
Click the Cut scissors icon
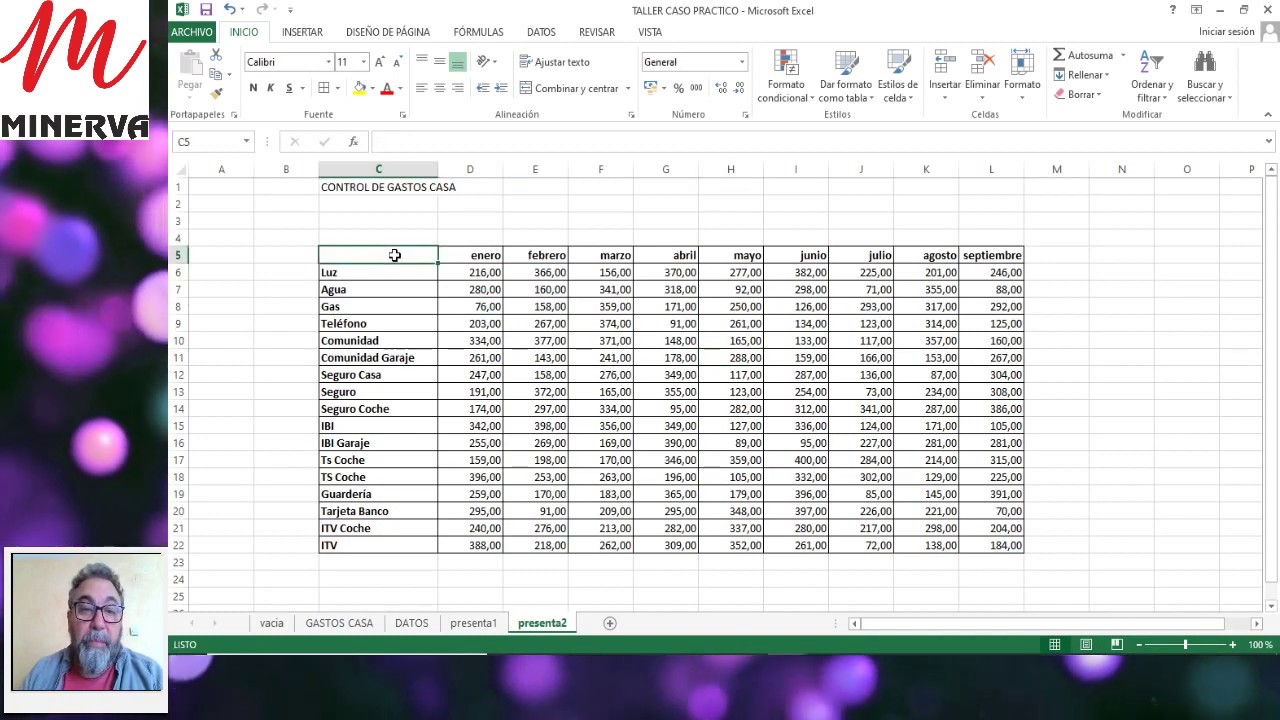[216, 56]
